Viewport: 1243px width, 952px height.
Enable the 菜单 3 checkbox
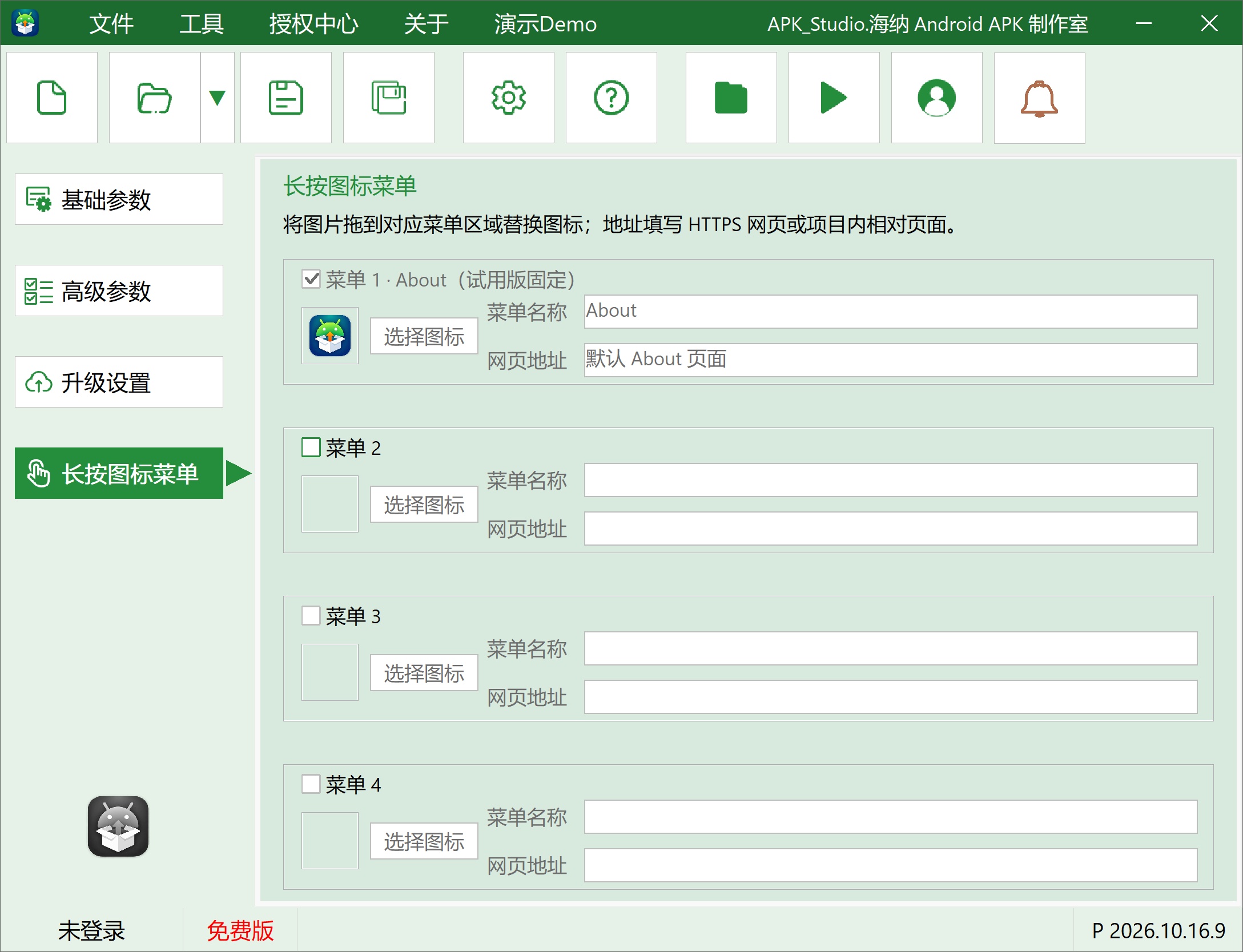[311, 616]
